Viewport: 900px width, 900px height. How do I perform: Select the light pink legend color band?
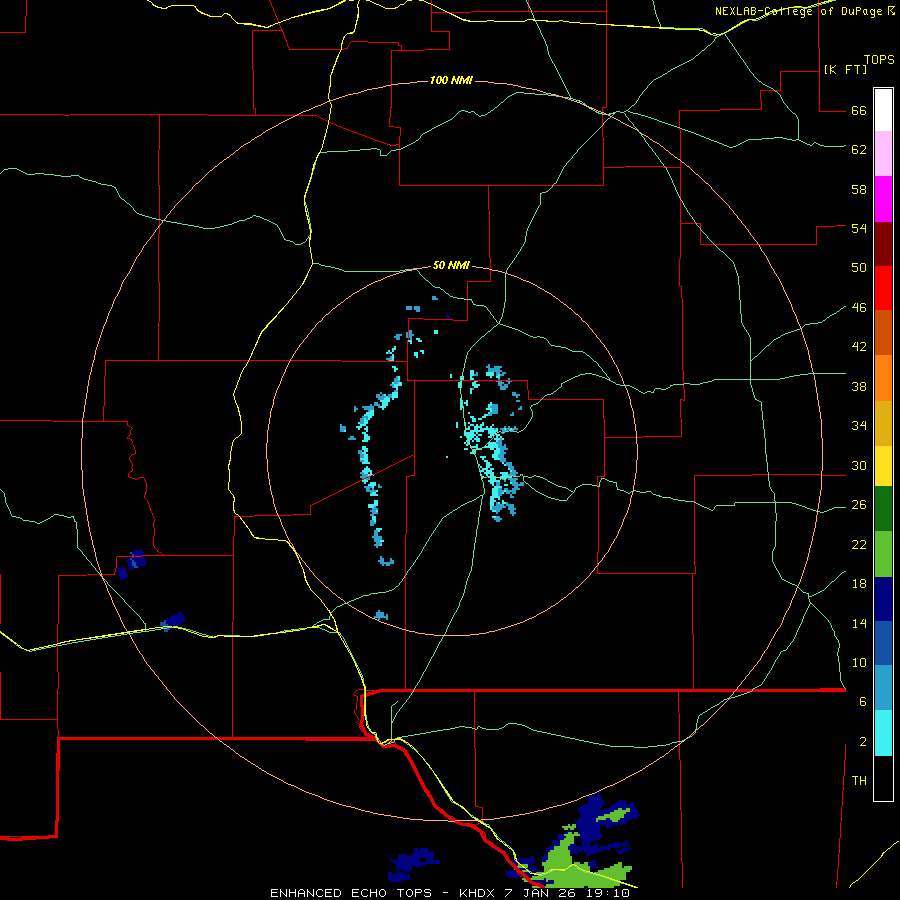coord(883,153)
